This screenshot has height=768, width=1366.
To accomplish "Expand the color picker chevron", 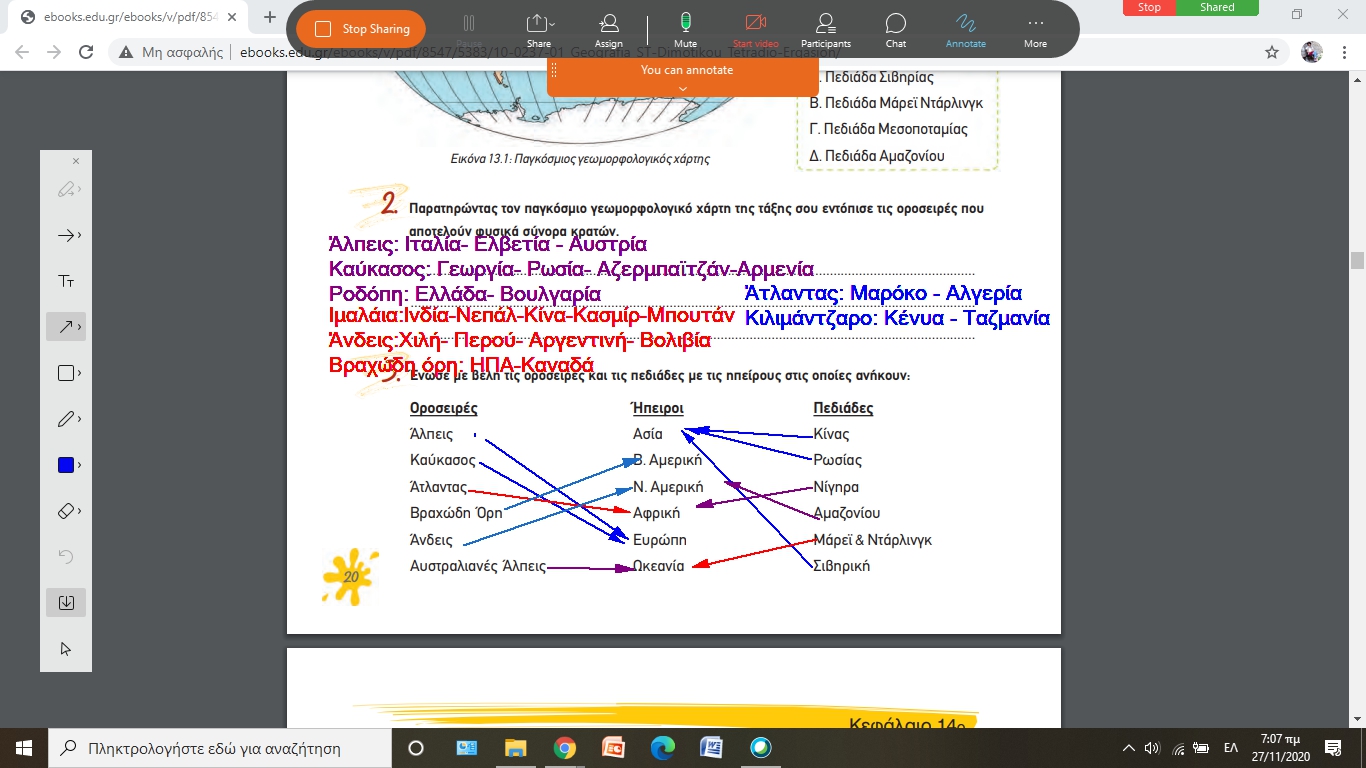I will (79, 466).
